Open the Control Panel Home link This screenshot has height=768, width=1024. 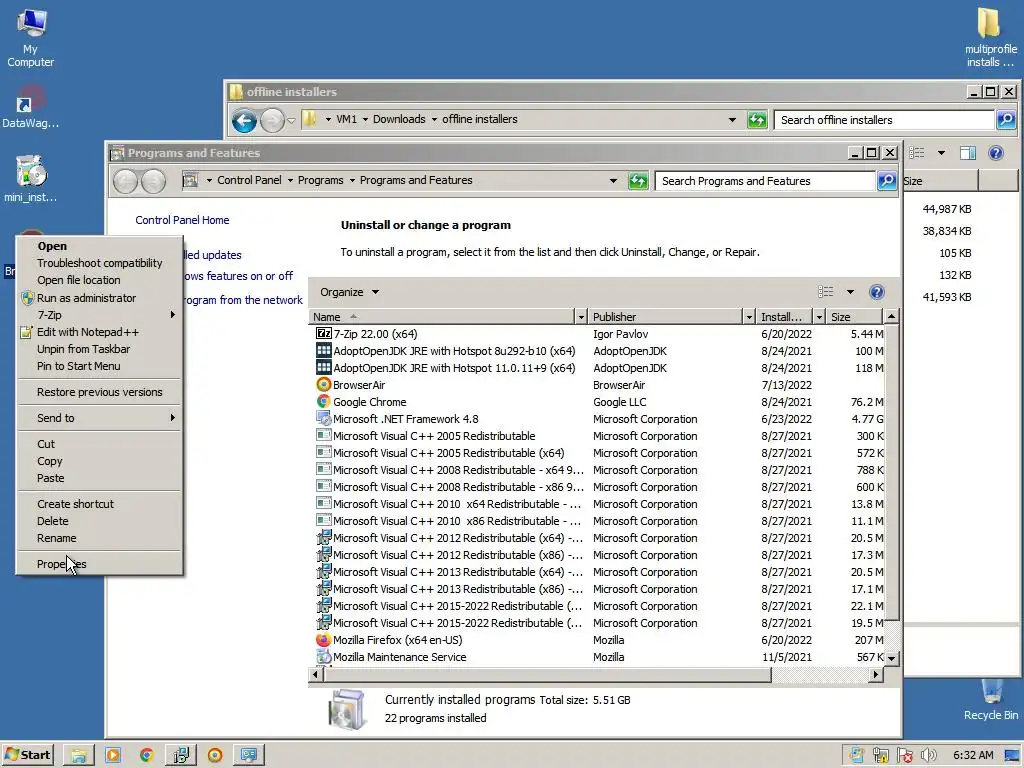pos(182,220)
